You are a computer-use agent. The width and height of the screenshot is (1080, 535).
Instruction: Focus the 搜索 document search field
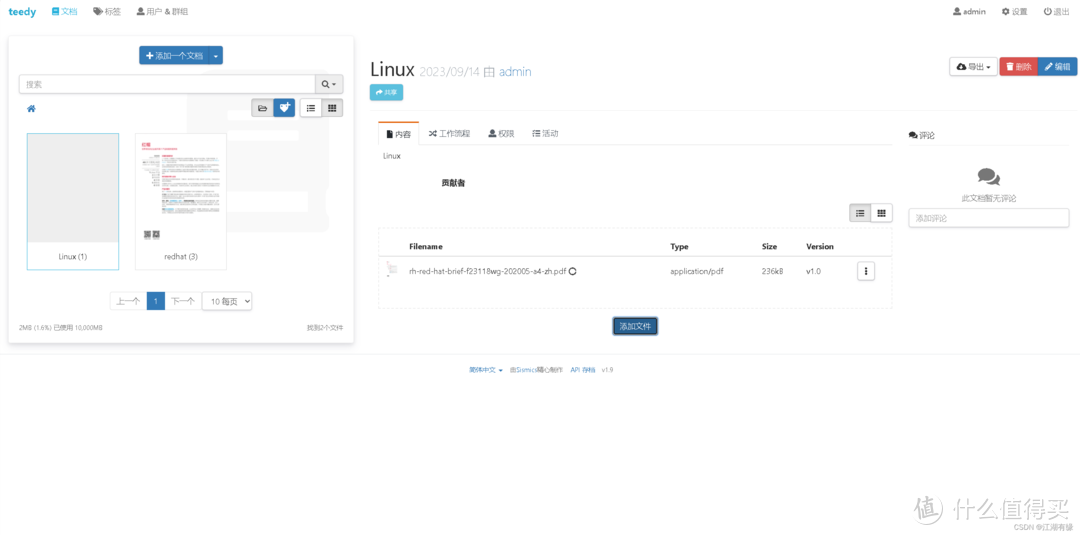(167, 84)
